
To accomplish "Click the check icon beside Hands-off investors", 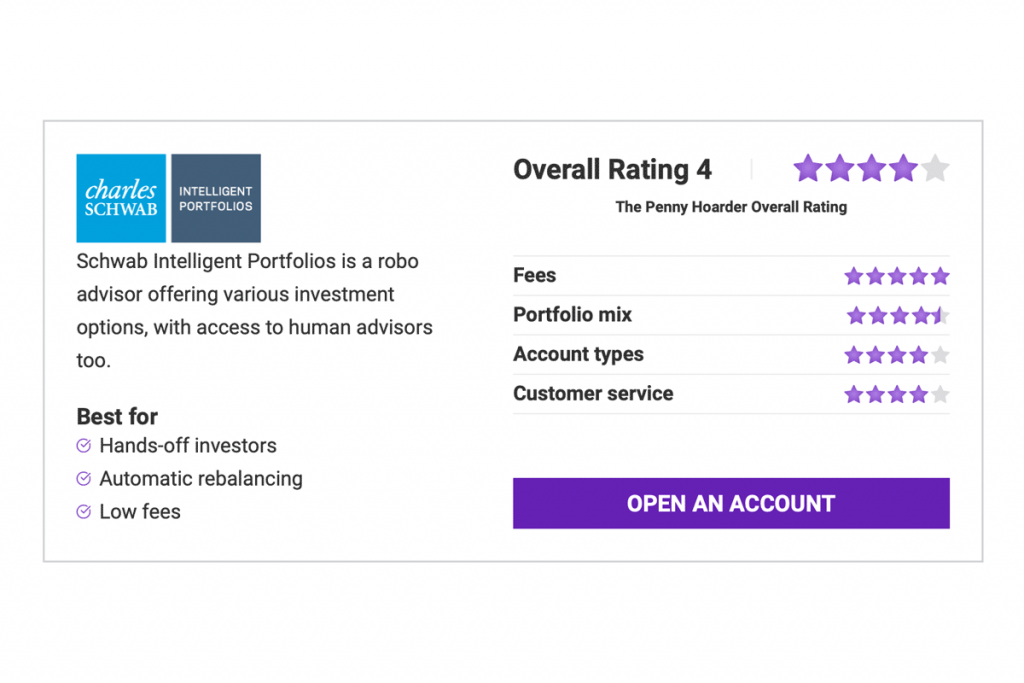I will click(x=84, y=446).
